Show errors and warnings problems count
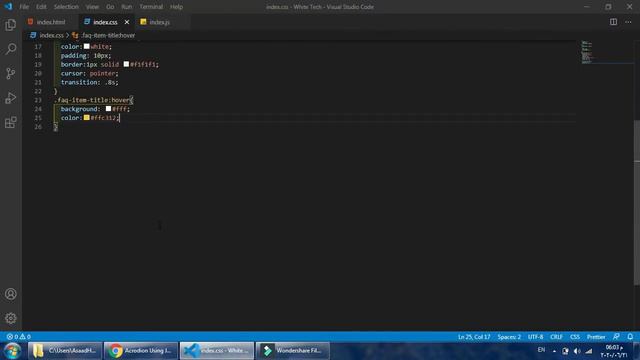The height and width of the screenshot is (360, 640). pyautogui.click(x=19, y=337)
